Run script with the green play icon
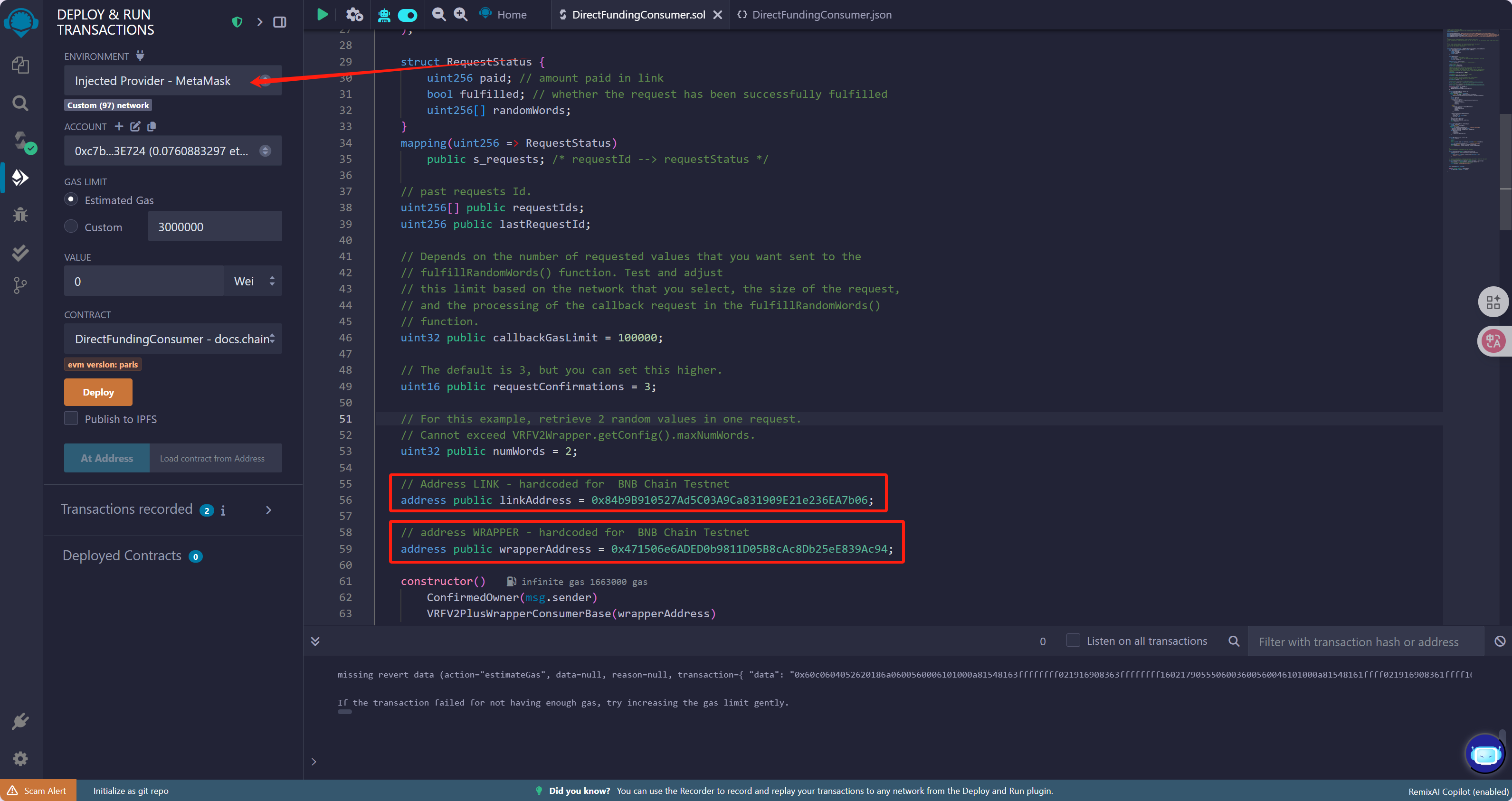Viewport: 1512px width, 801px height. pyautogui.click(x=322, y=14)
